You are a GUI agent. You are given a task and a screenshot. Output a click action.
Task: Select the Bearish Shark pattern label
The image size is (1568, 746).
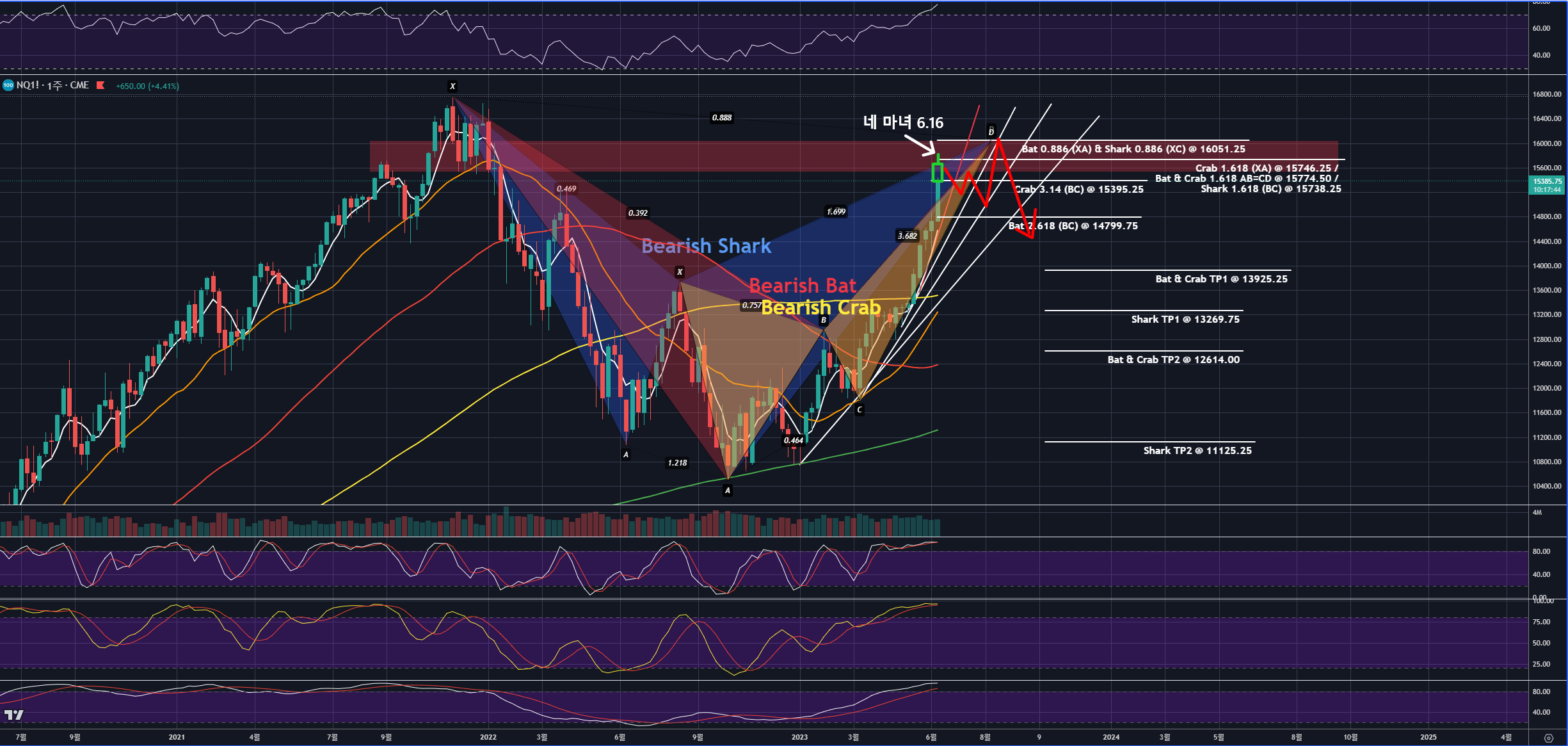point(706,246)
